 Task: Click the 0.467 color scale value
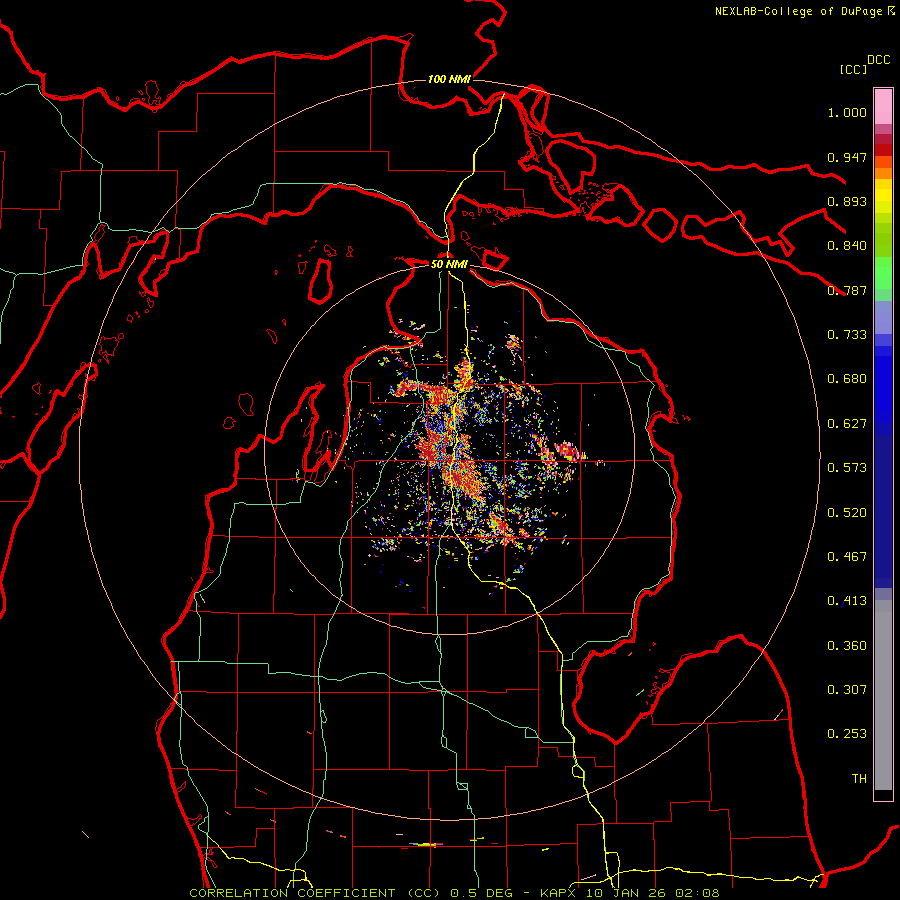click(847, 557)
